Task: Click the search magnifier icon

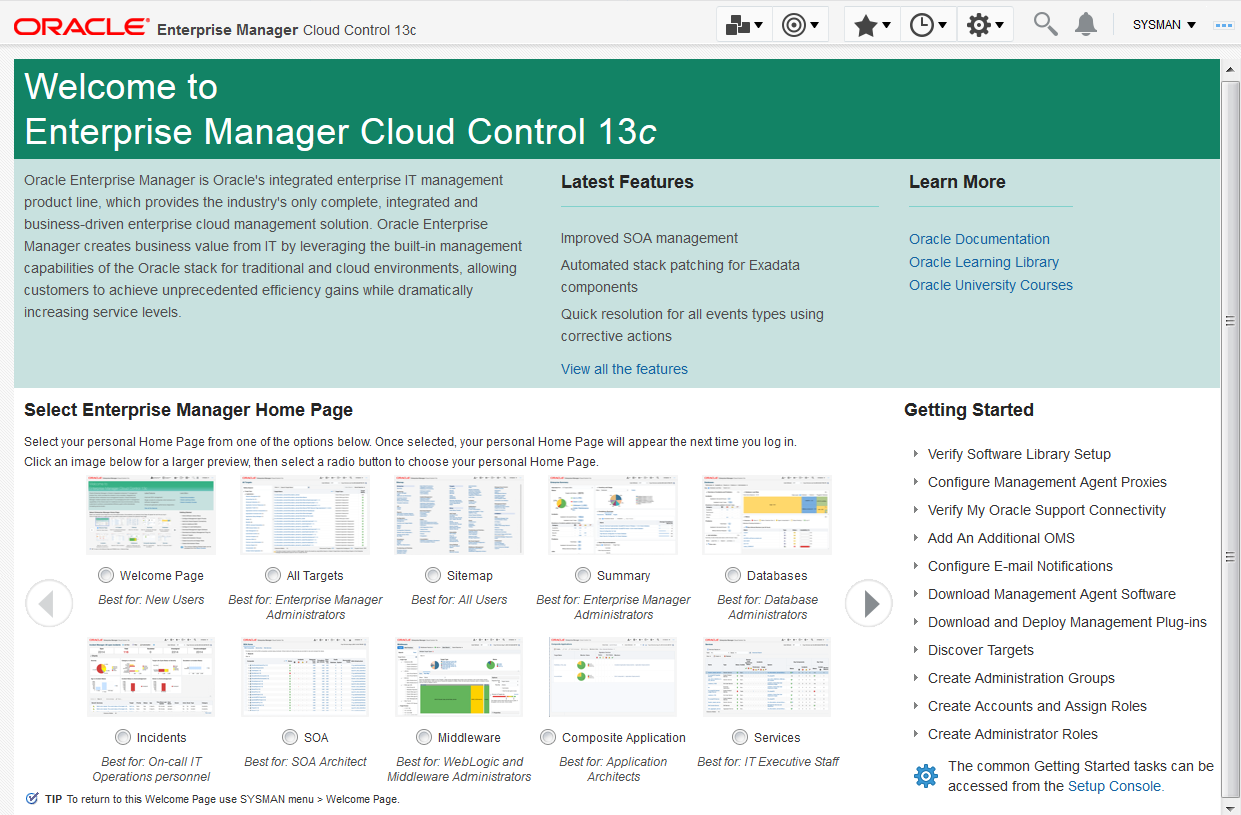Action: 1044,23
